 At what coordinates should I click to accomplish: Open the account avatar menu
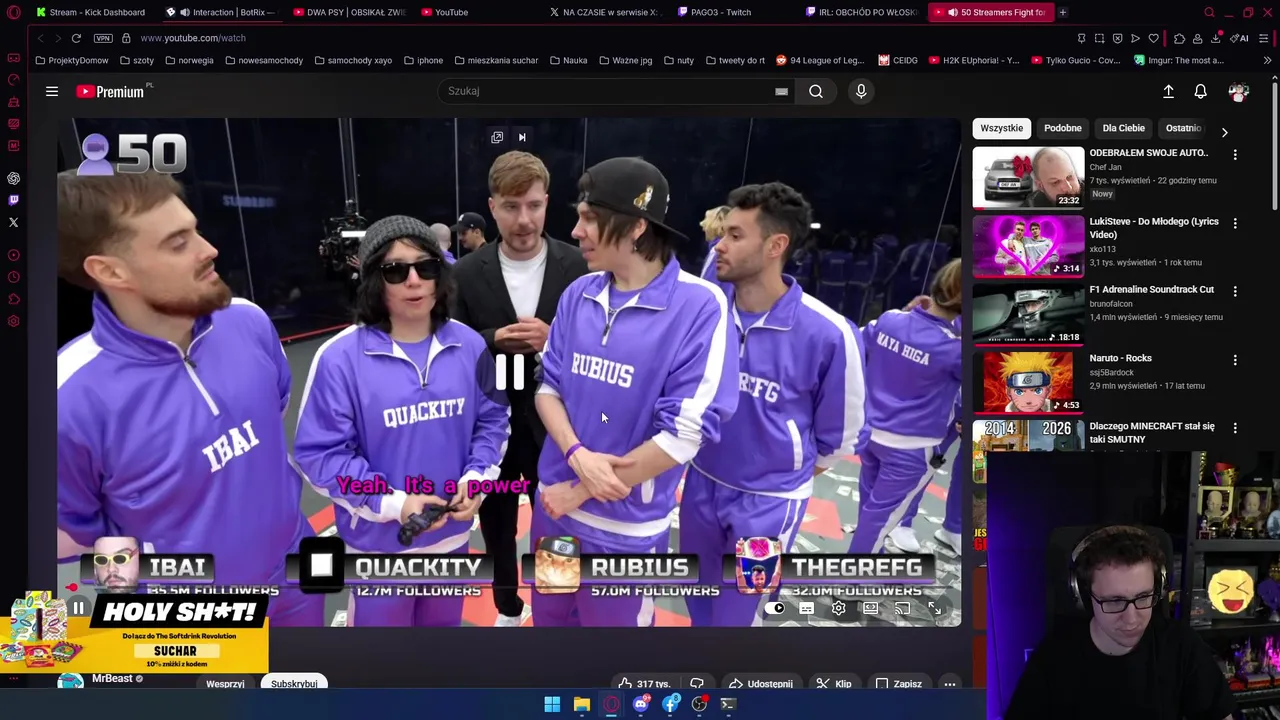point(1238,91)
